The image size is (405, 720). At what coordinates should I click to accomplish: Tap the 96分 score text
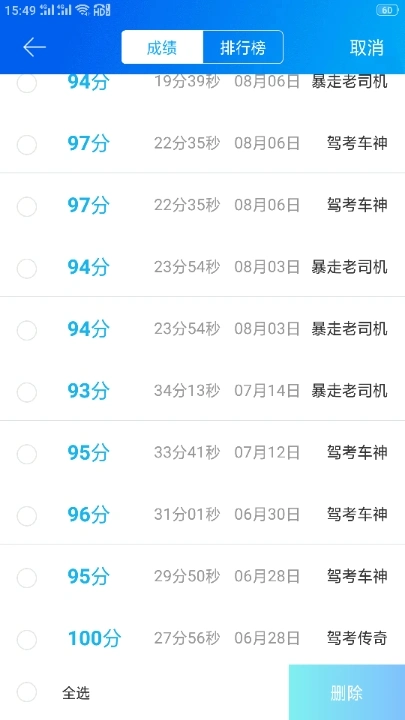[x=89, y=515]
